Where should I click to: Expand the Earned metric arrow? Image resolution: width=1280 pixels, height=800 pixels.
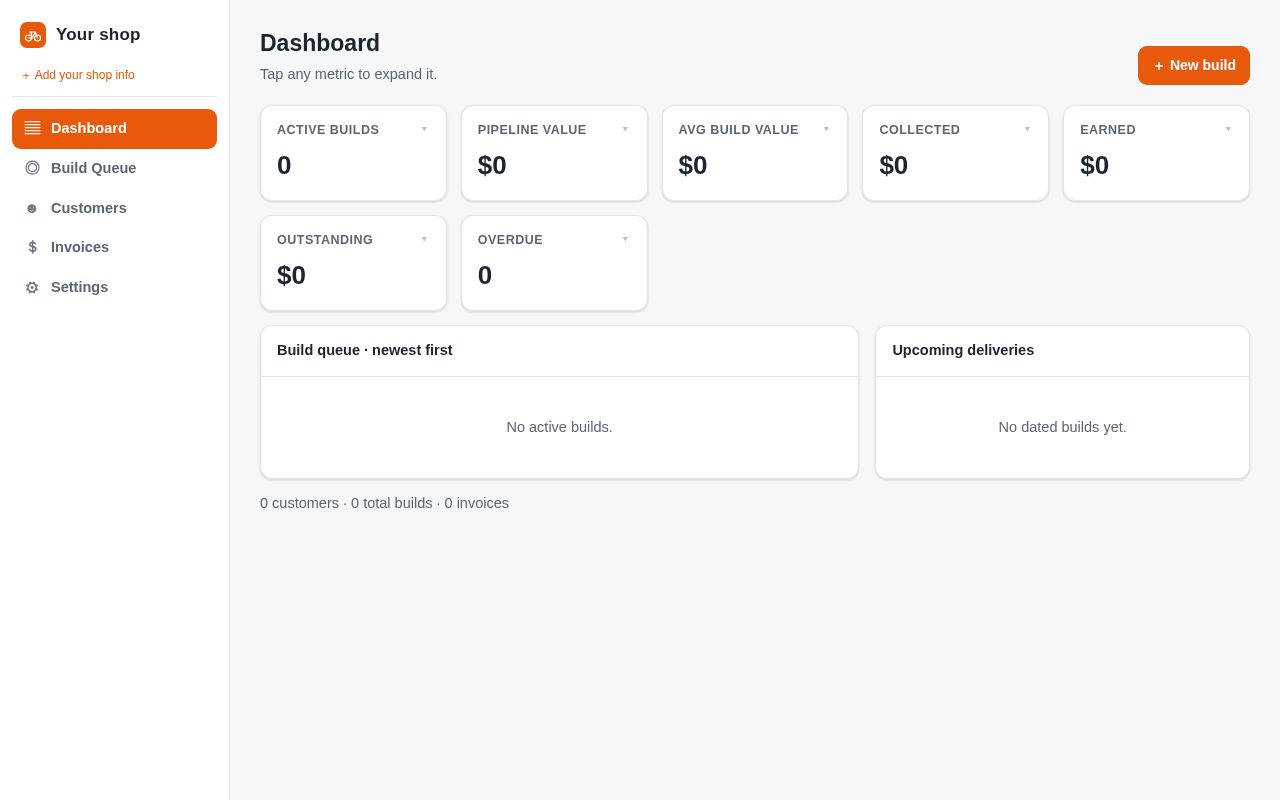(1228, 129)
